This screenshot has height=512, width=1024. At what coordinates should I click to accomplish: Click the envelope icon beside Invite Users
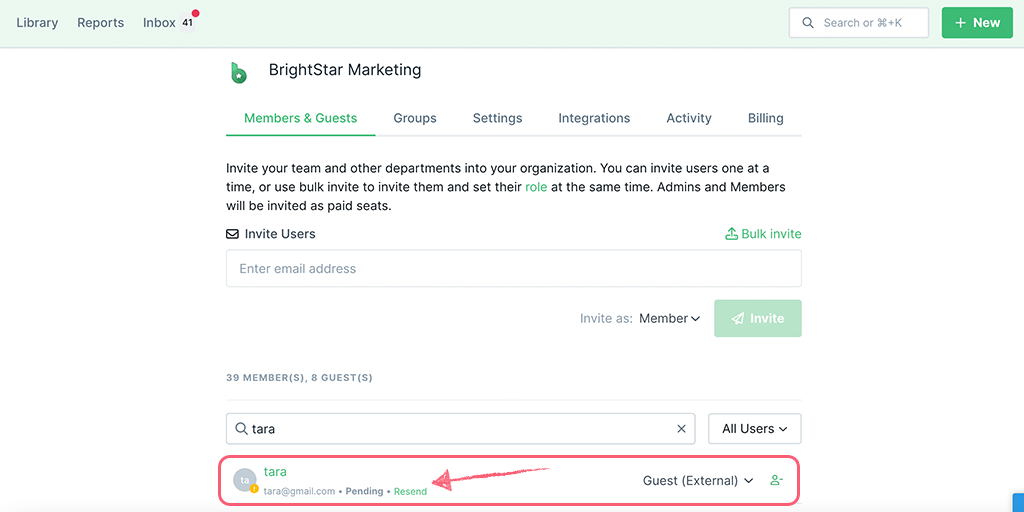pos(232,234)
